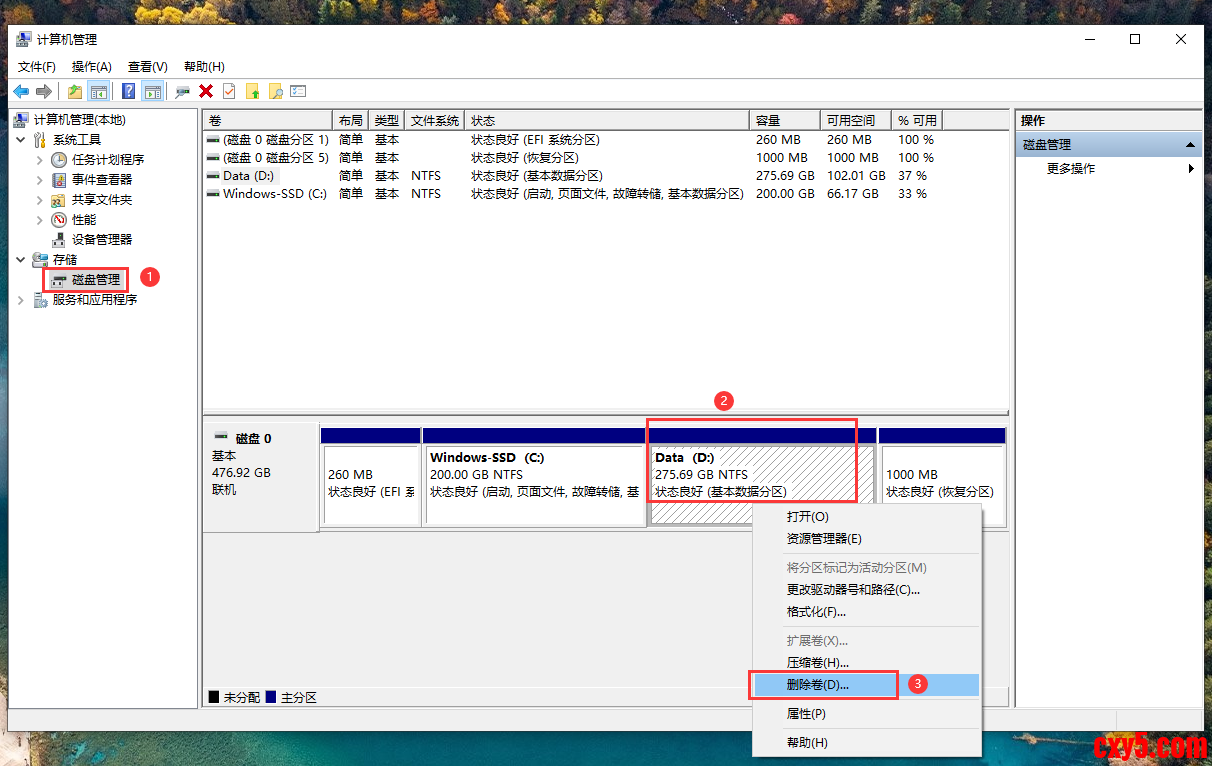This screenshot has height=766, width=1212.
Task: Toggle show/hide console tree toolbar button
Action: pos(99,92)
